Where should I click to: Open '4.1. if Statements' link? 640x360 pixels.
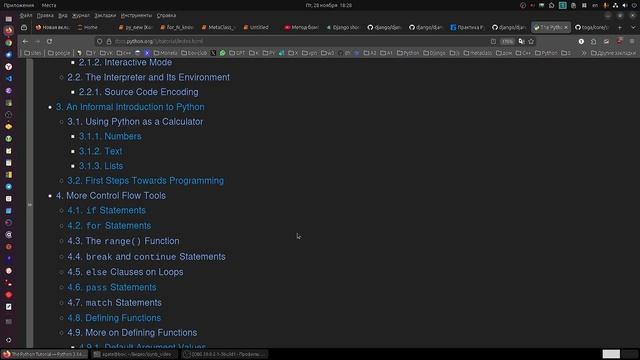pos(107,210)
